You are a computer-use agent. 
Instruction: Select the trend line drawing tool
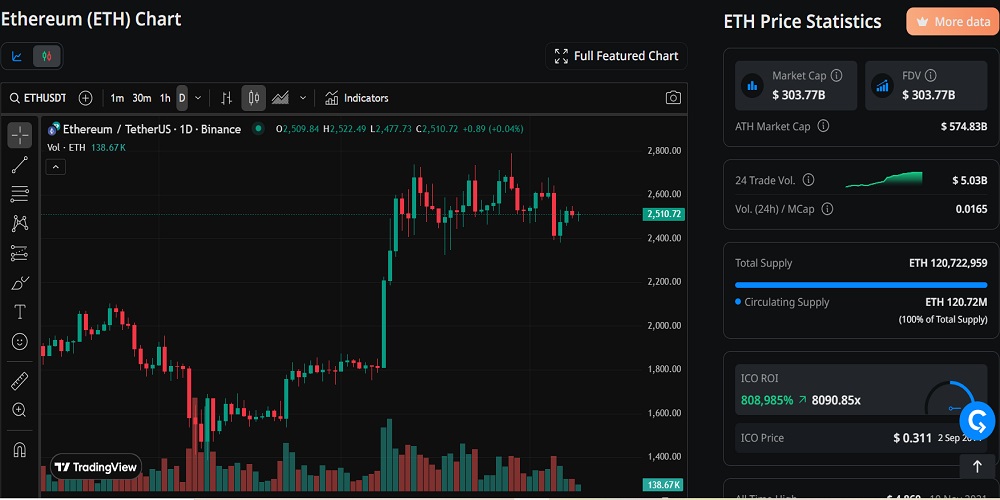(19, 165)
